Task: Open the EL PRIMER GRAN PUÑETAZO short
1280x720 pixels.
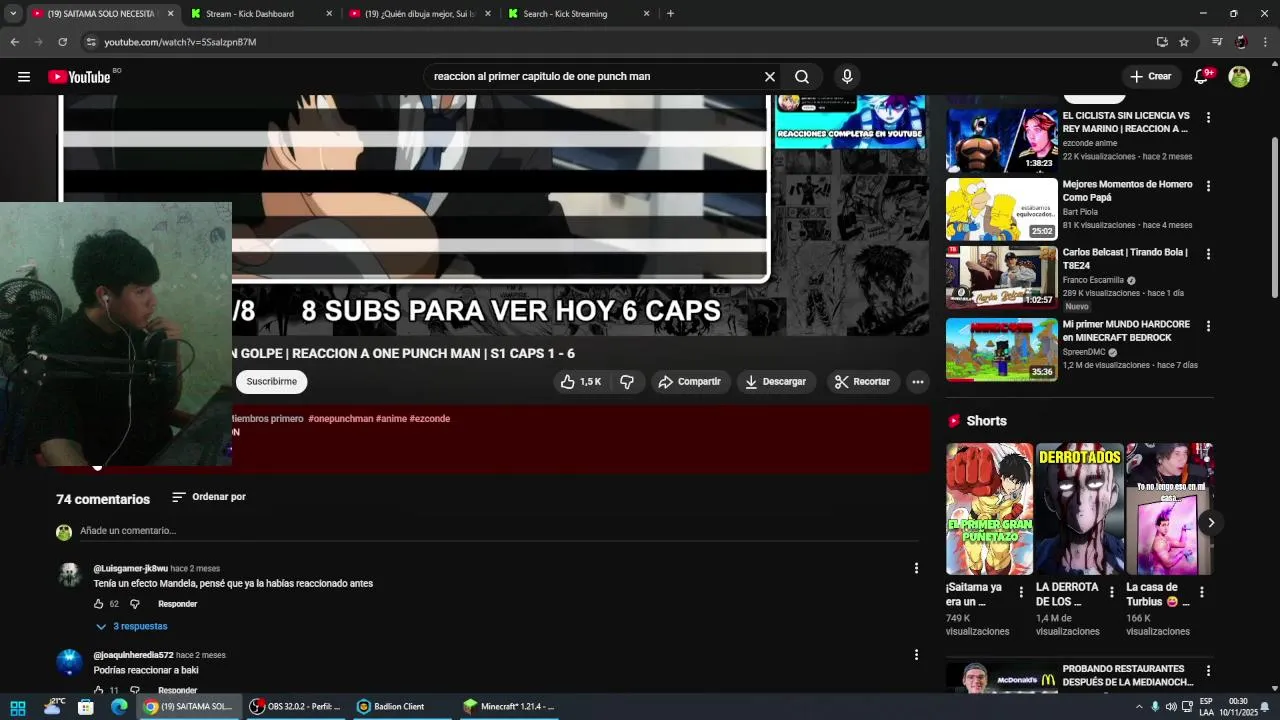Action: [989, 509]
